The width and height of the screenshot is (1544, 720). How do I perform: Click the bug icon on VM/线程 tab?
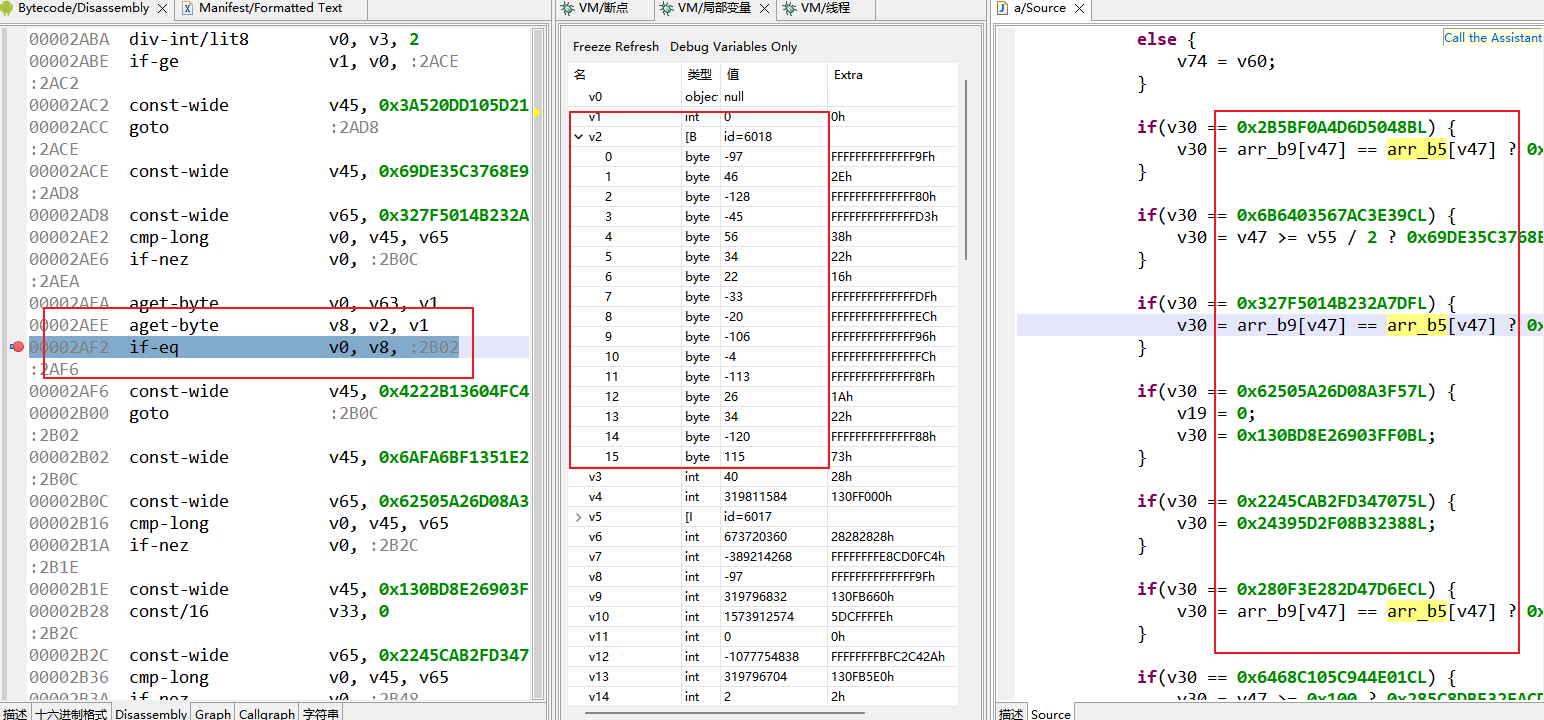tap(789, 8)
